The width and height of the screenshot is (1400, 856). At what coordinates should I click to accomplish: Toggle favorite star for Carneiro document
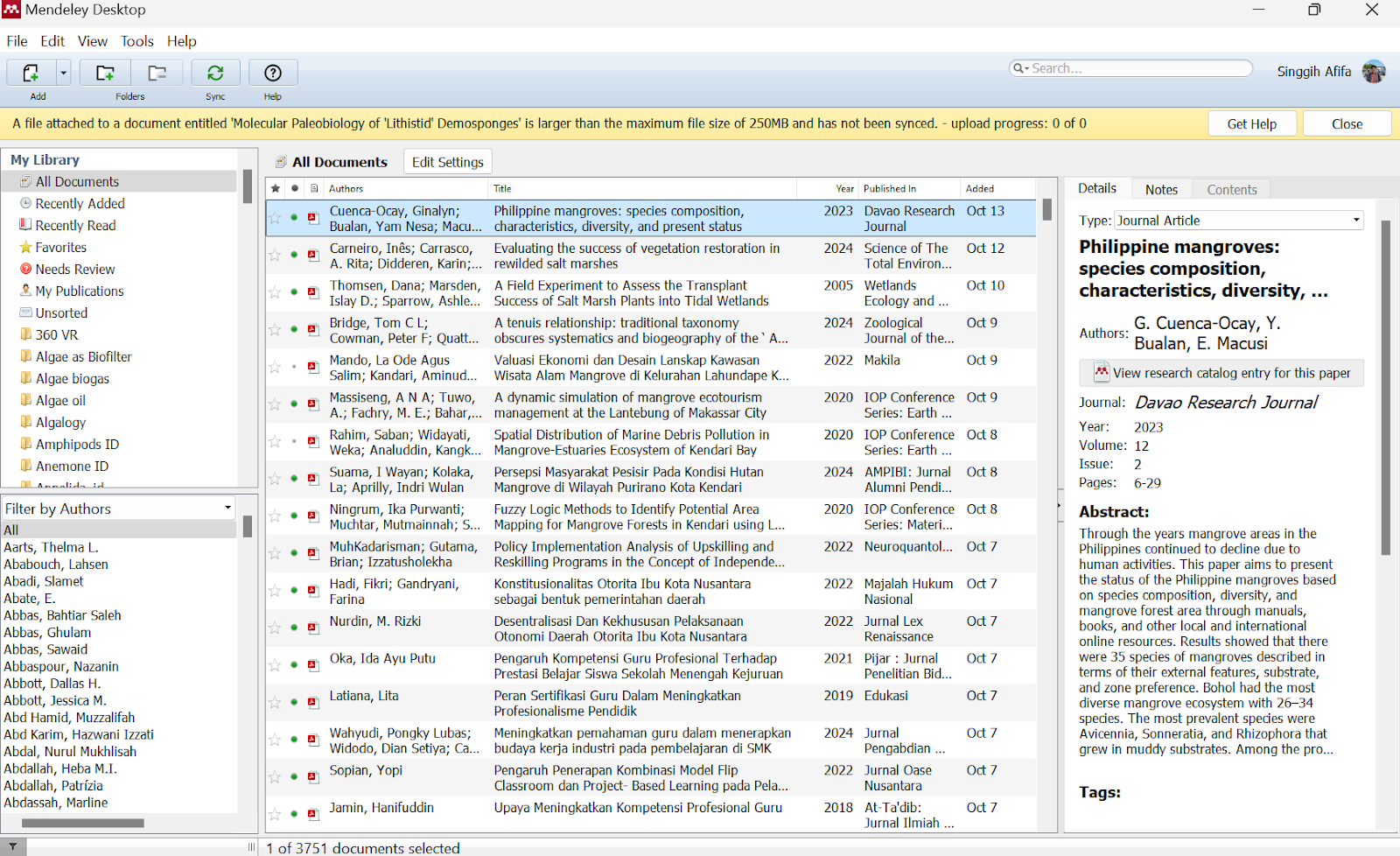(x=275, y=256)
